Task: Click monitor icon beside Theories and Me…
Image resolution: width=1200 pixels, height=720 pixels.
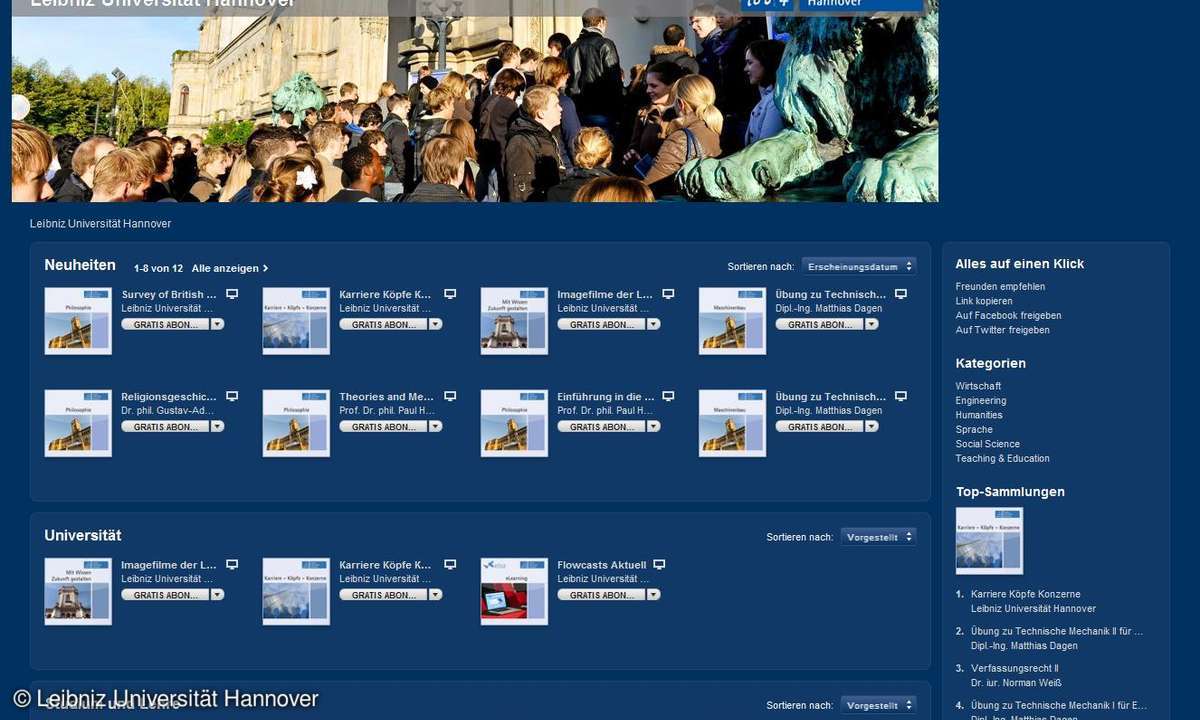Action: click(x=450, y=396)
